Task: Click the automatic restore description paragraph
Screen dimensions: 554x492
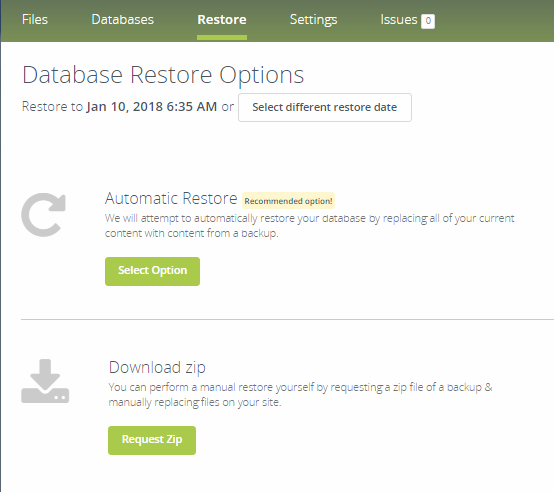Action: 310,226
